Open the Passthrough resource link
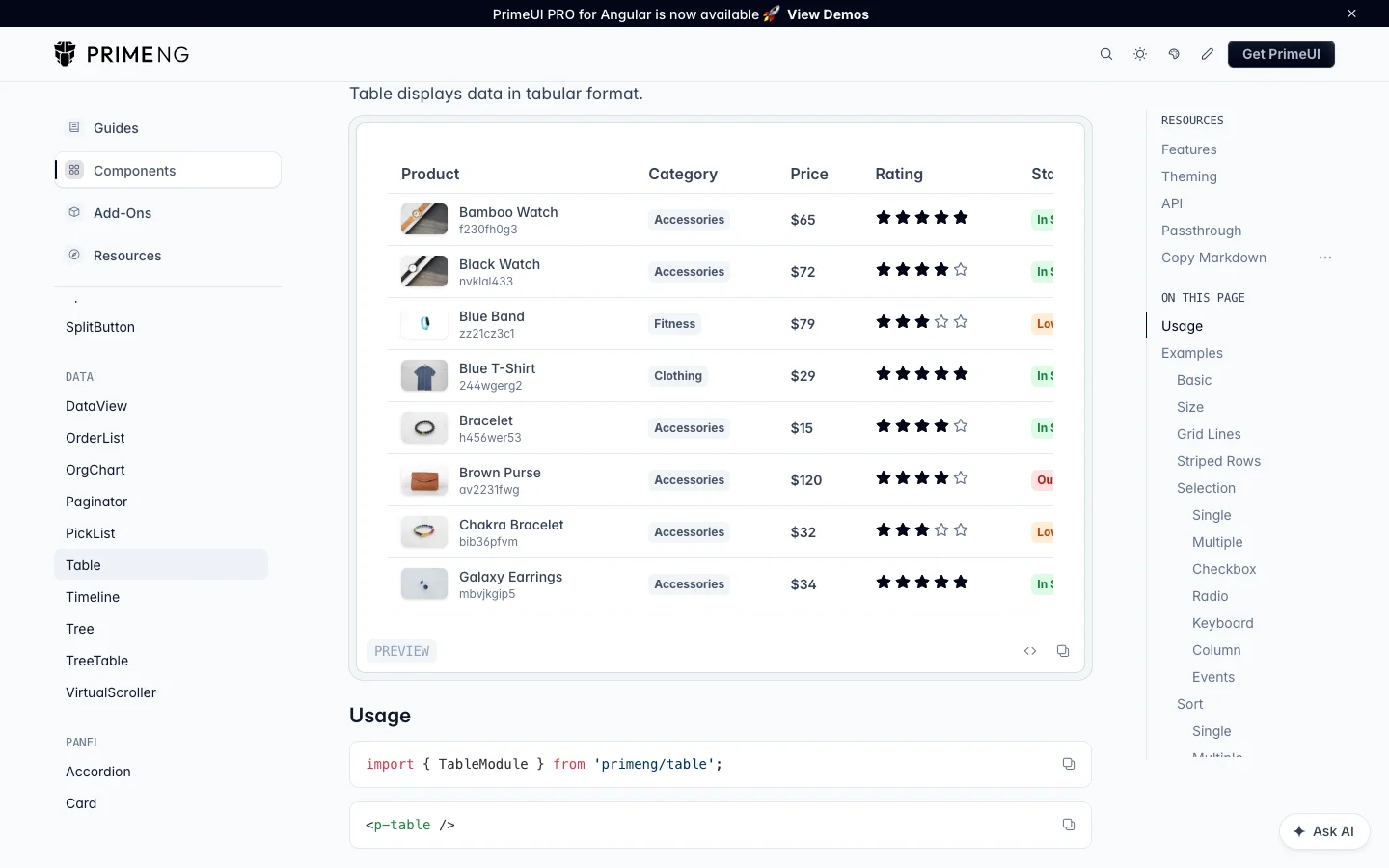1389x868 pixels. click(1201, 231)
